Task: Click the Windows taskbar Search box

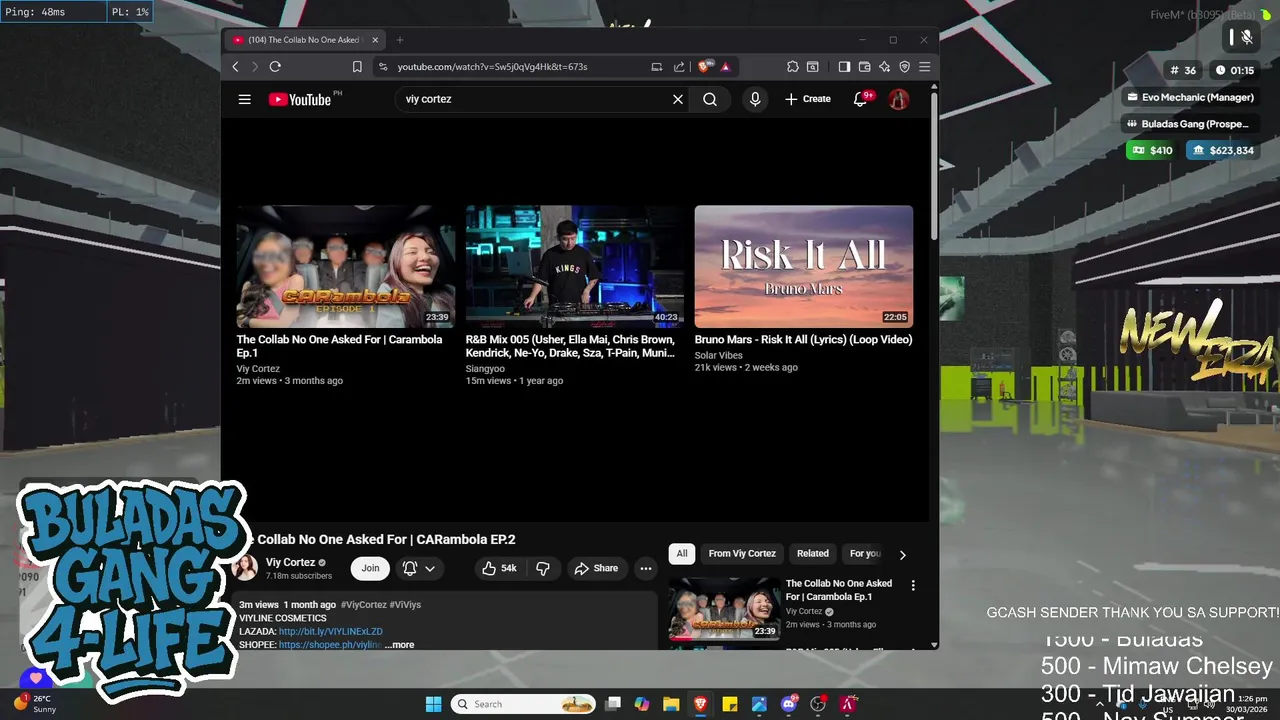Action: [x=523, y=704]
